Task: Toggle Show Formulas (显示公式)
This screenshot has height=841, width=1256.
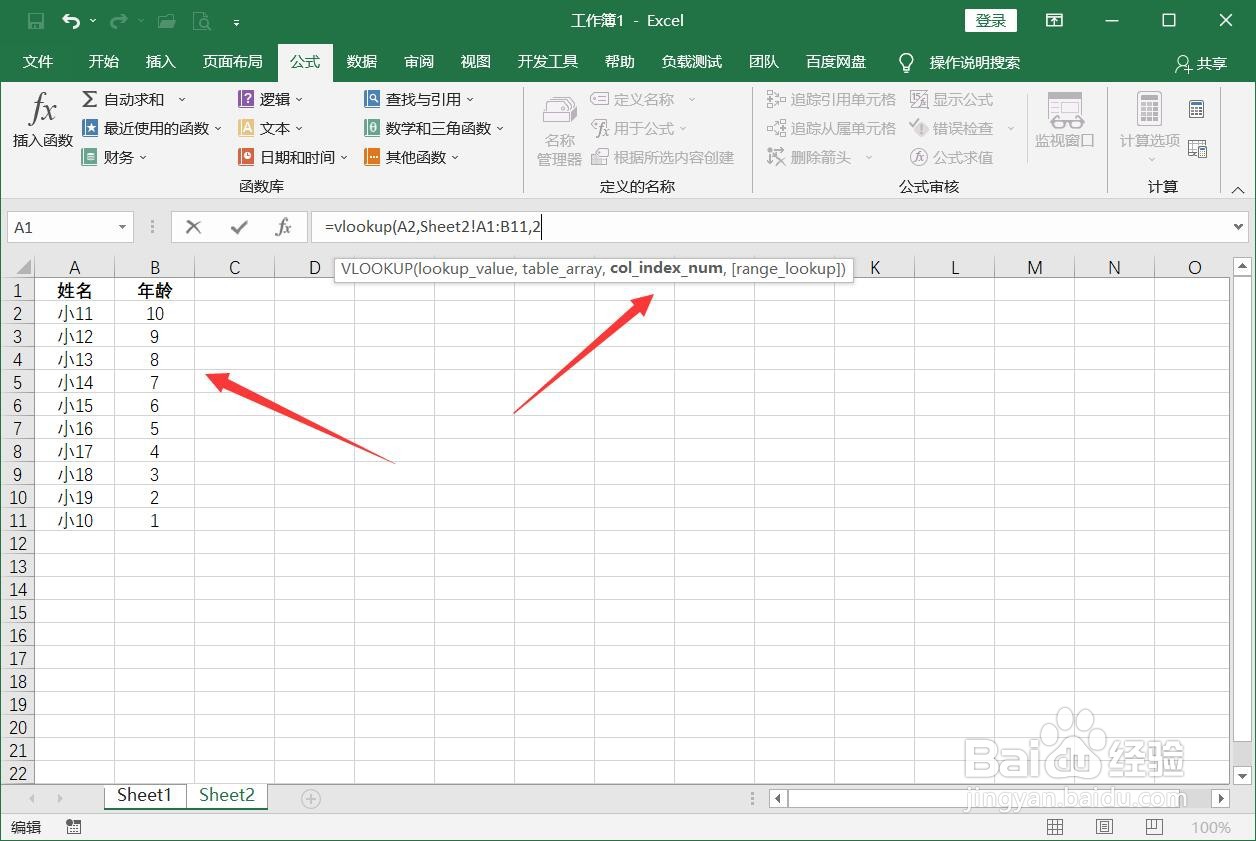Action: 954,98
